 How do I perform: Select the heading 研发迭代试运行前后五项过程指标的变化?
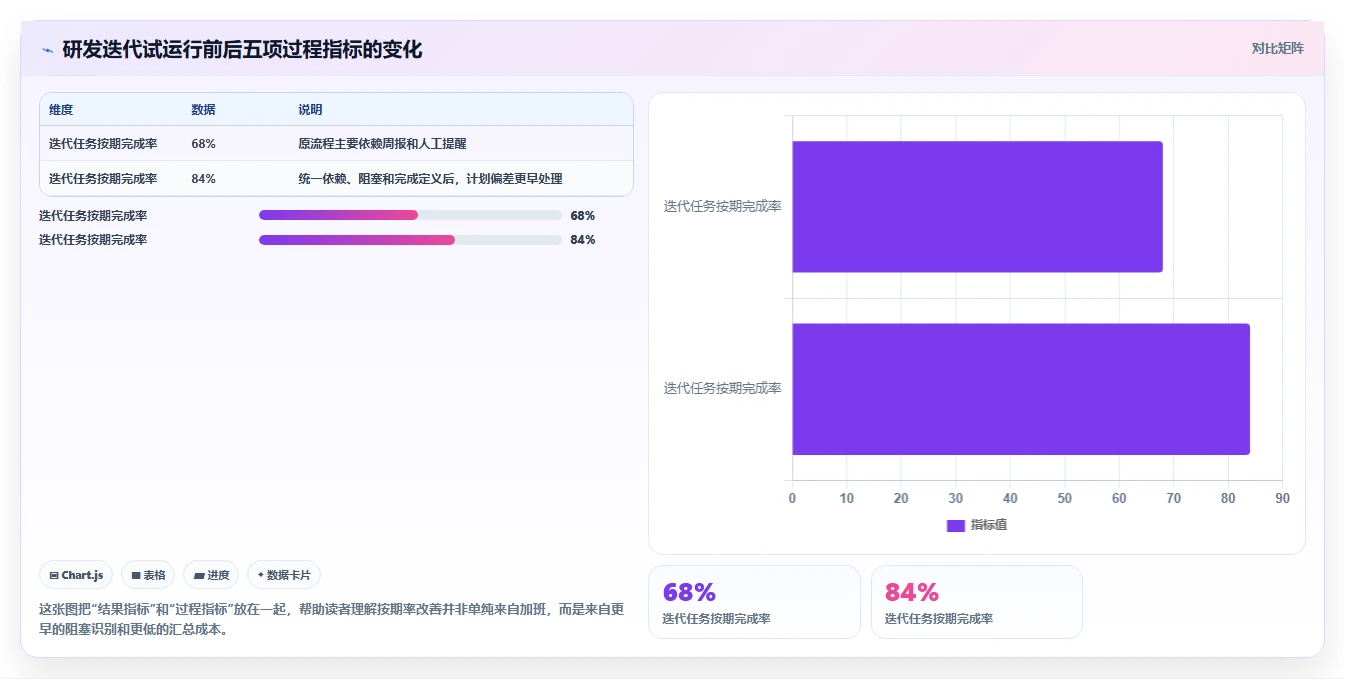[242, 49]
